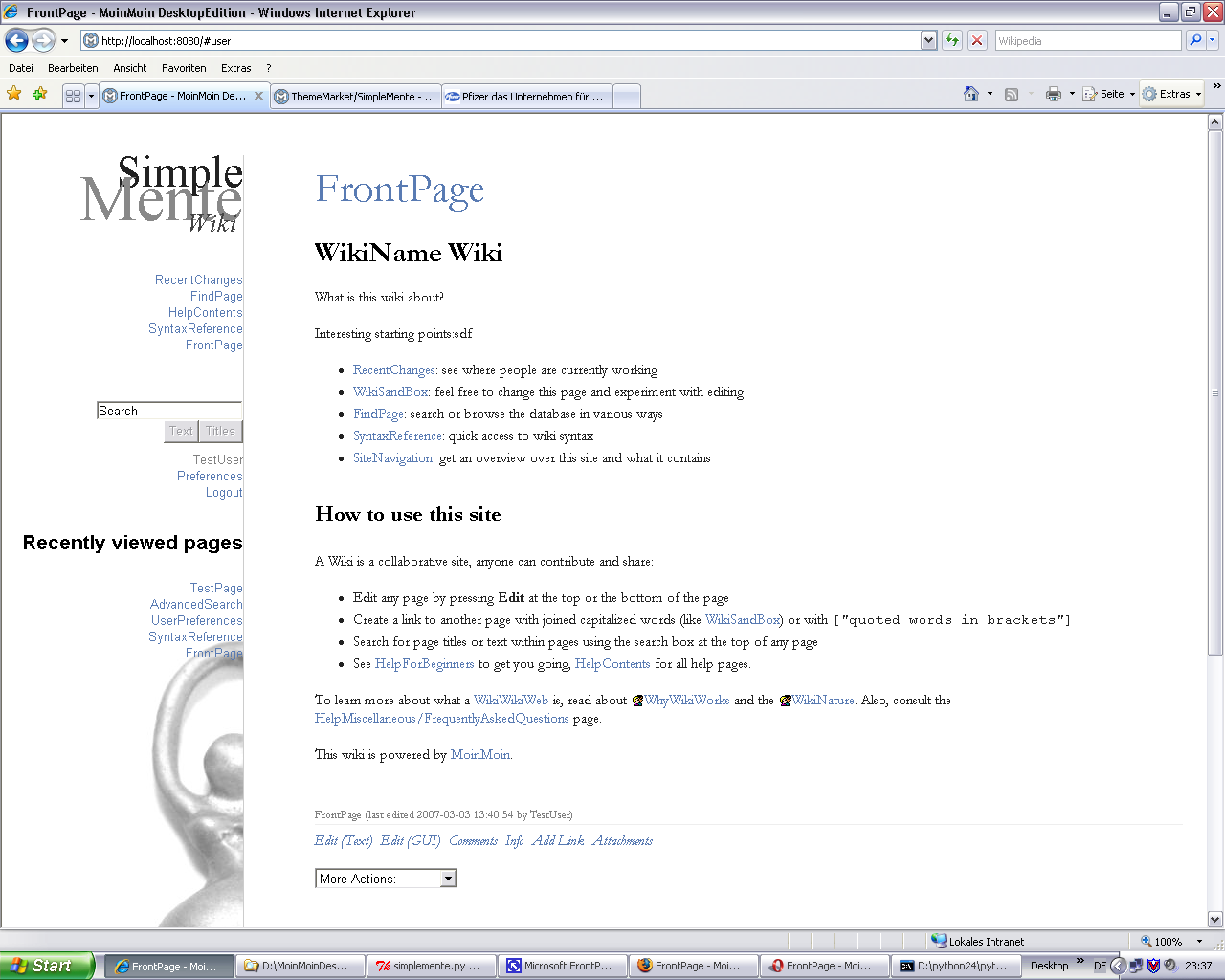Expand the More Actions dropdown
This screenshot has height=980, width=1225.
pos(448,879)
